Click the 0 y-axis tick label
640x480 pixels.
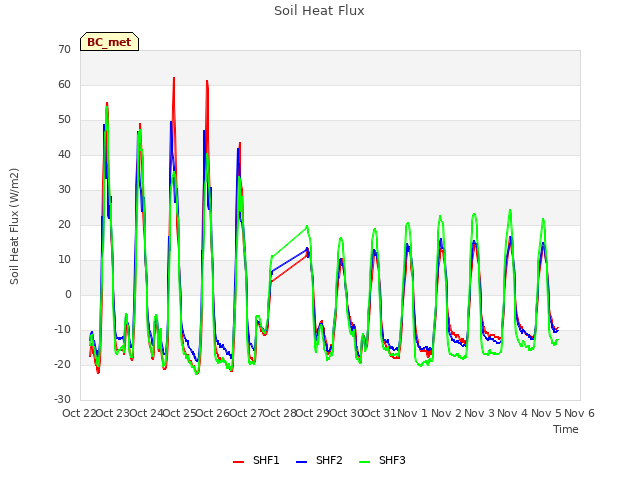(68, 295)
